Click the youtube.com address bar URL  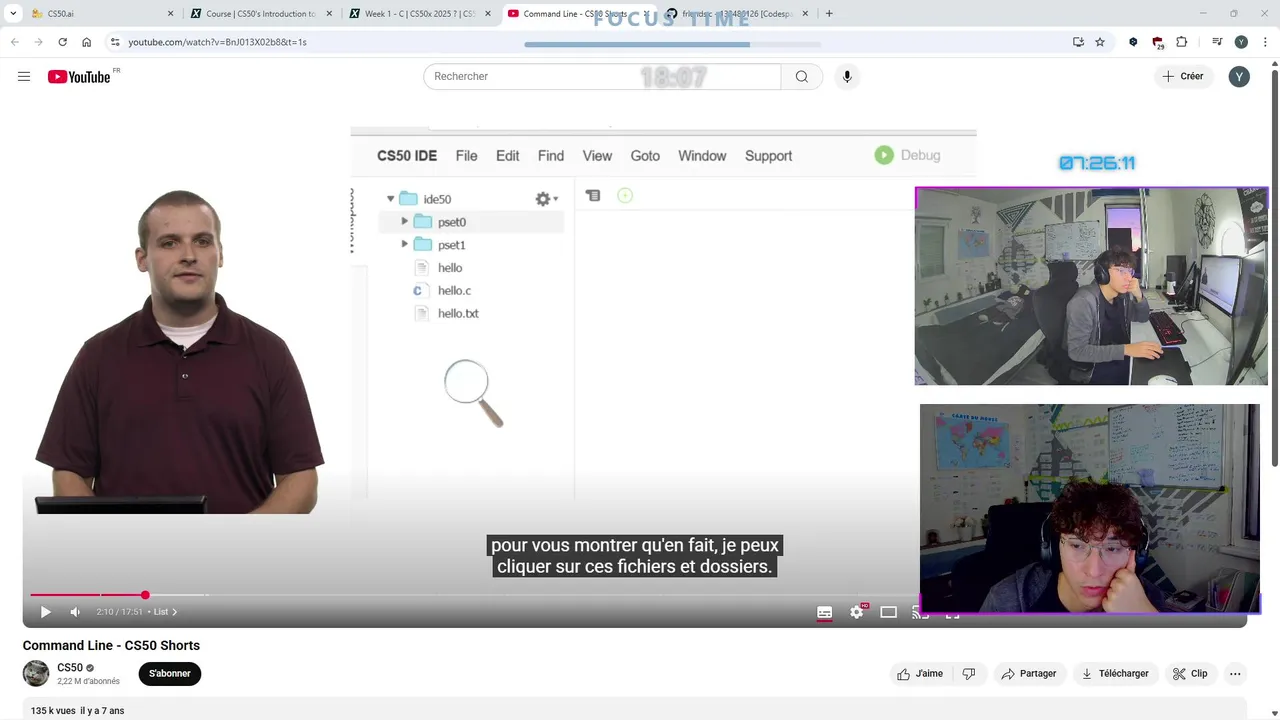[217, 42]
